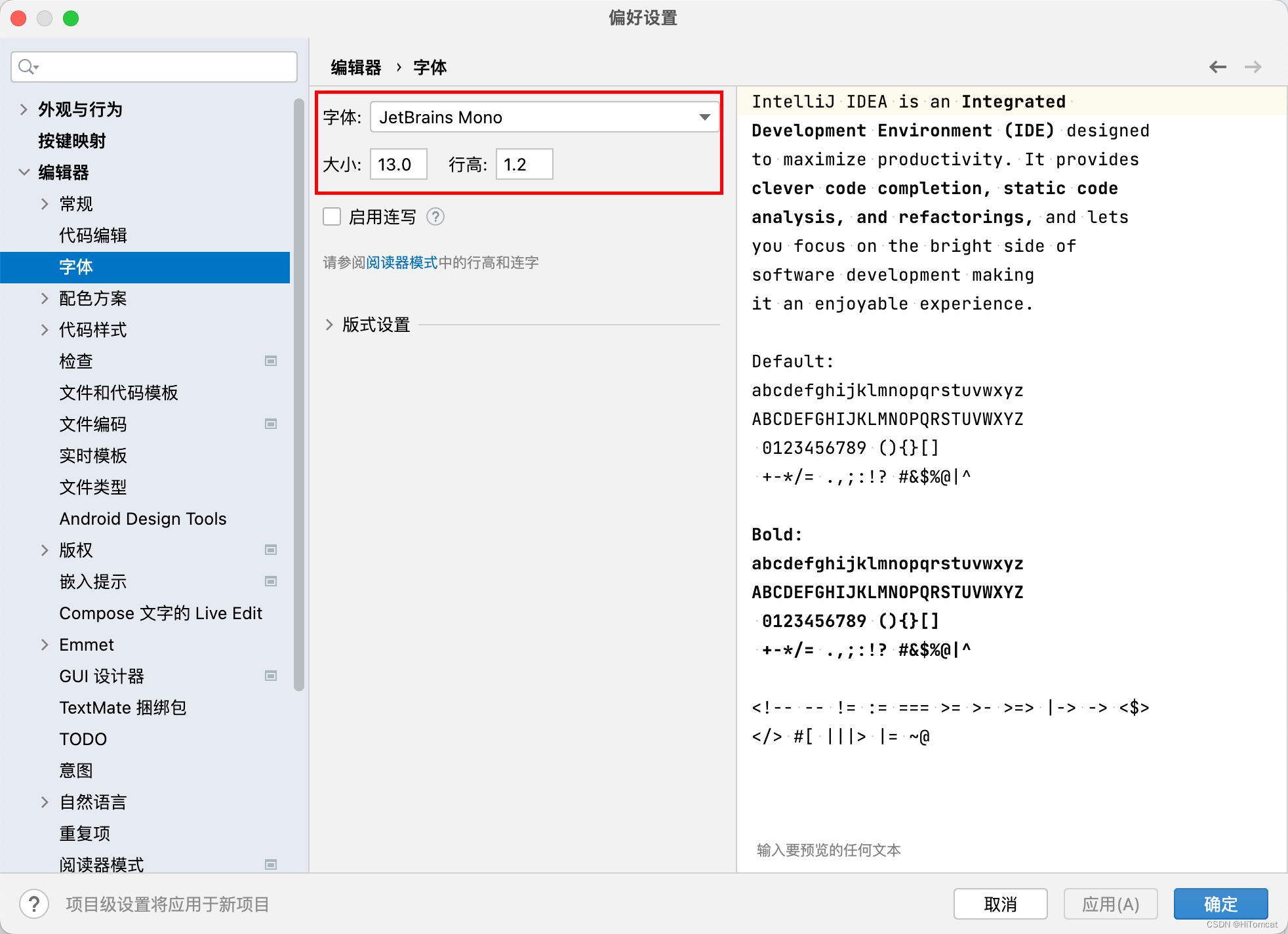Screen dimensions: 1288x934
Task: Click the 取消 button
Action: tap(1000, 904)
